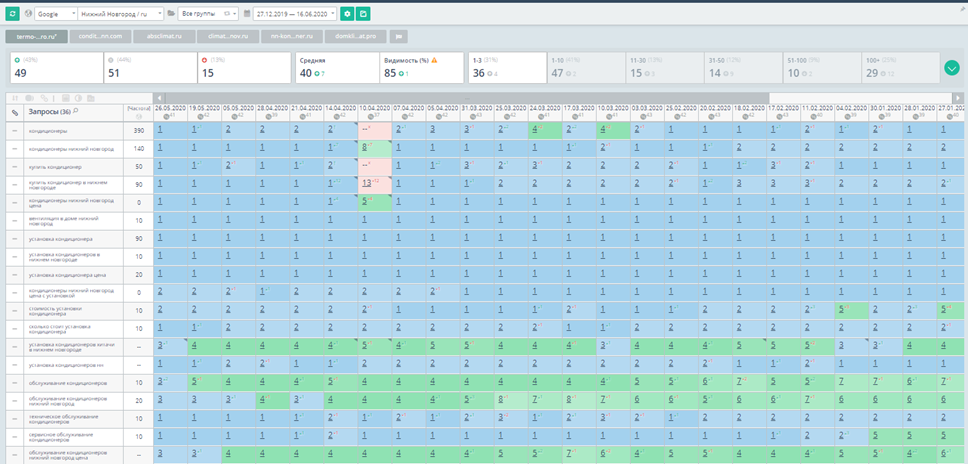Click the paperclip icon in table header
968x465 pixels.
[15, 112]
